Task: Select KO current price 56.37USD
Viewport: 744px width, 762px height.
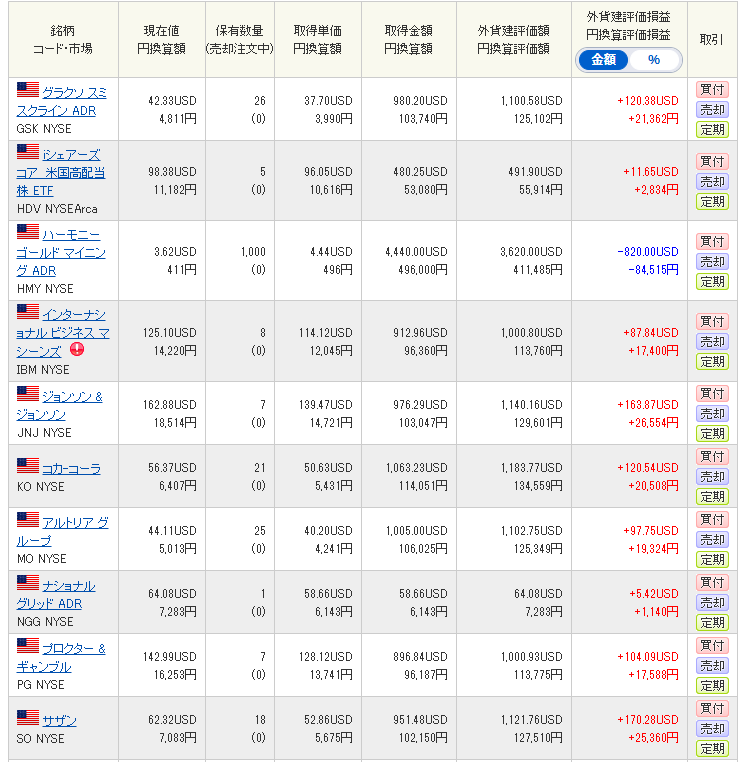Action: click(x=173, y=468)
